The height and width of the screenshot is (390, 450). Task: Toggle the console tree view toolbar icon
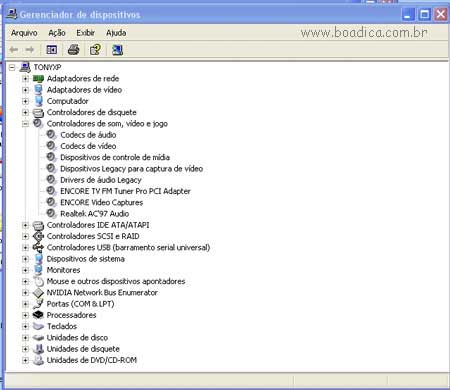tap(52, 50)
